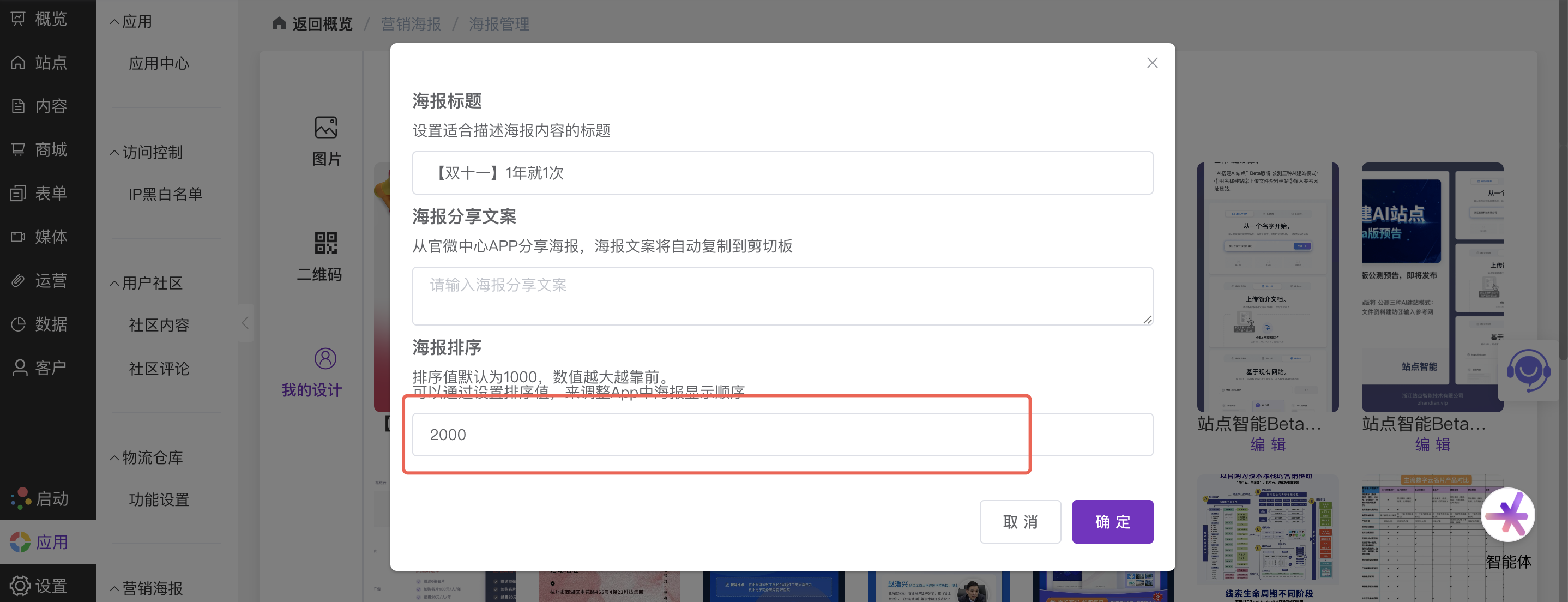Screen dimensions: 1568x602
Task: Open the 数据 data chart icon
Action: (18, 324)
